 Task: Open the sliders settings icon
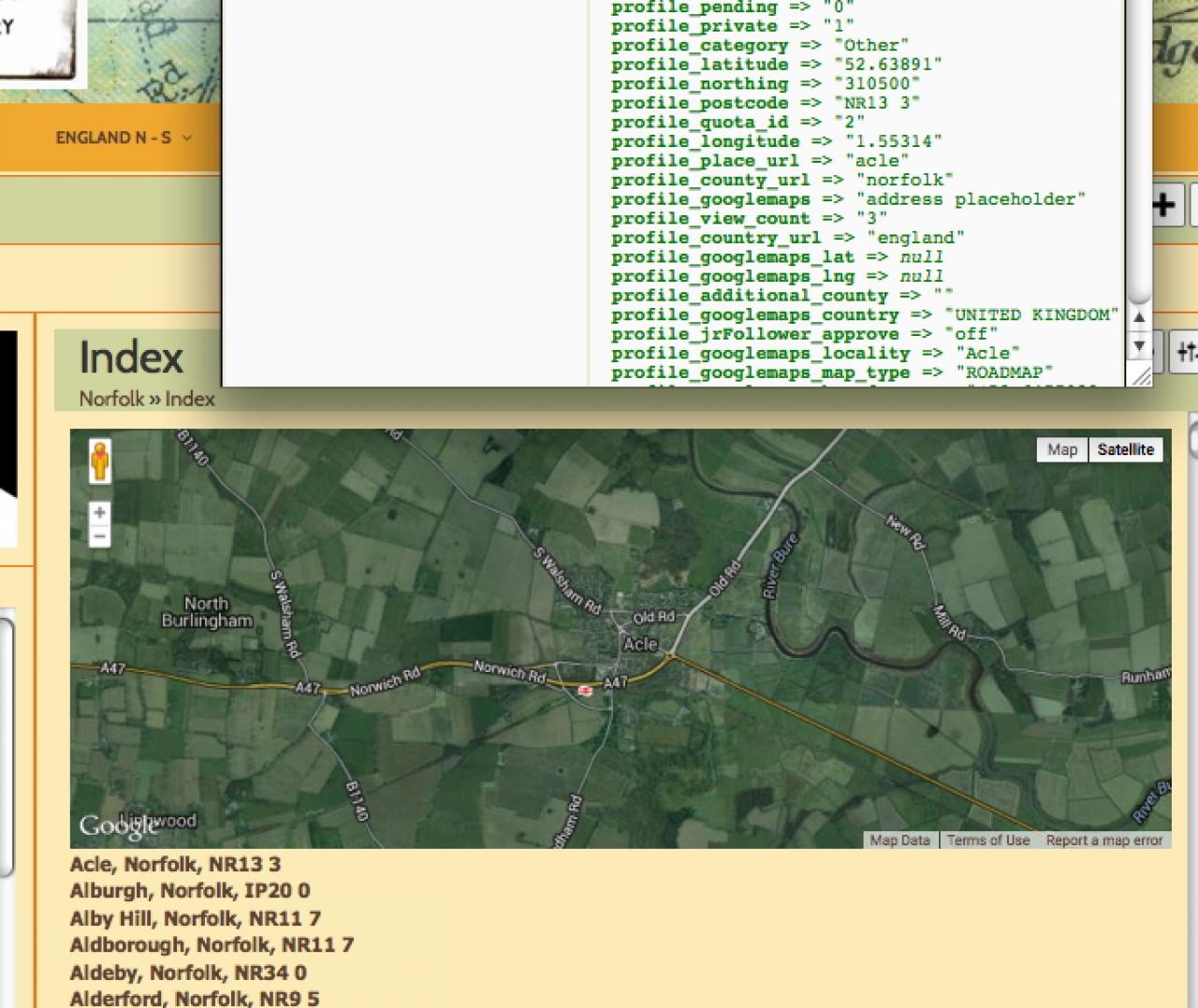pyautogui.click(x=1186, y=353)
